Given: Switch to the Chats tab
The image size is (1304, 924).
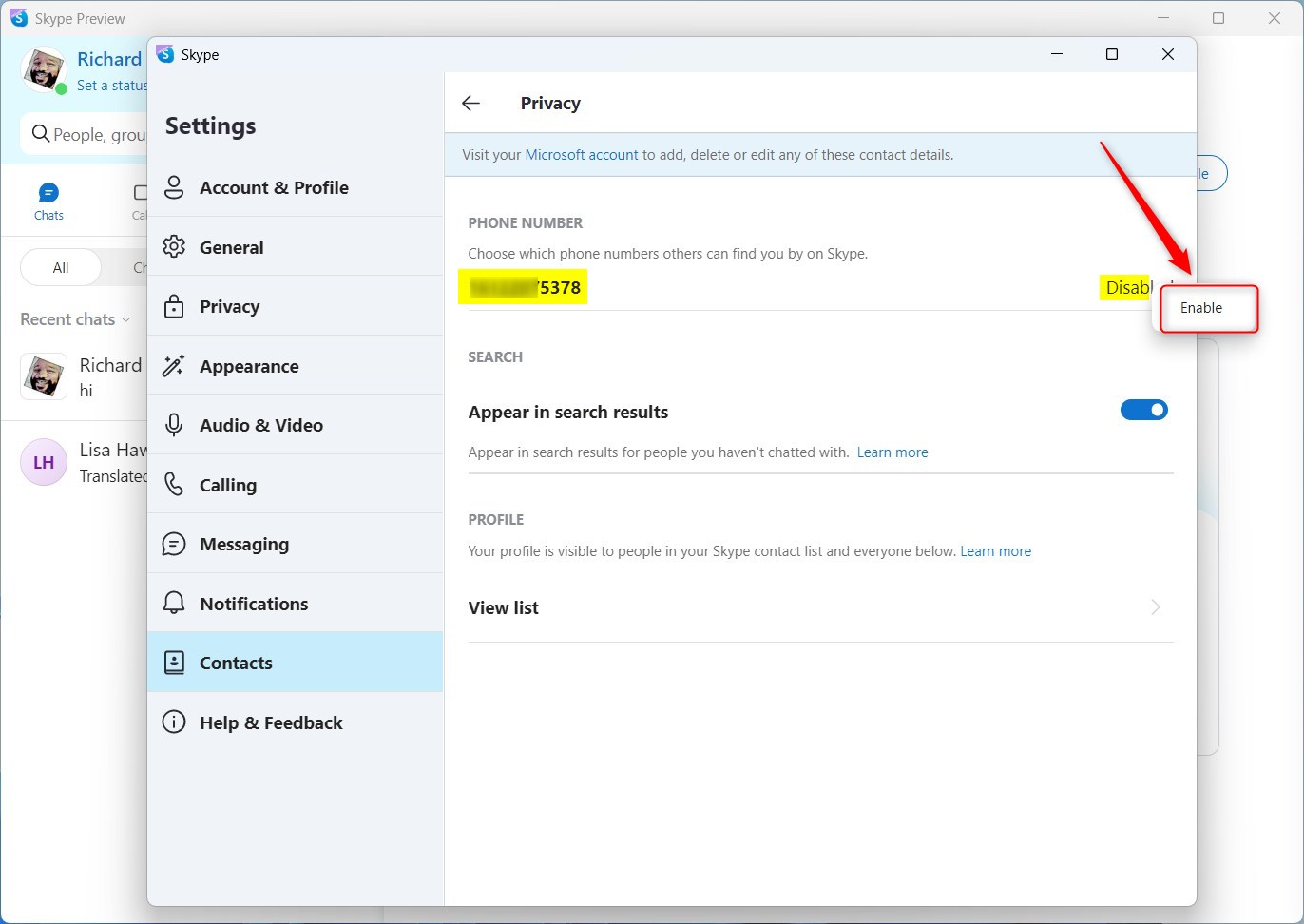Looking at the screenshot, I should coord(48,202).
